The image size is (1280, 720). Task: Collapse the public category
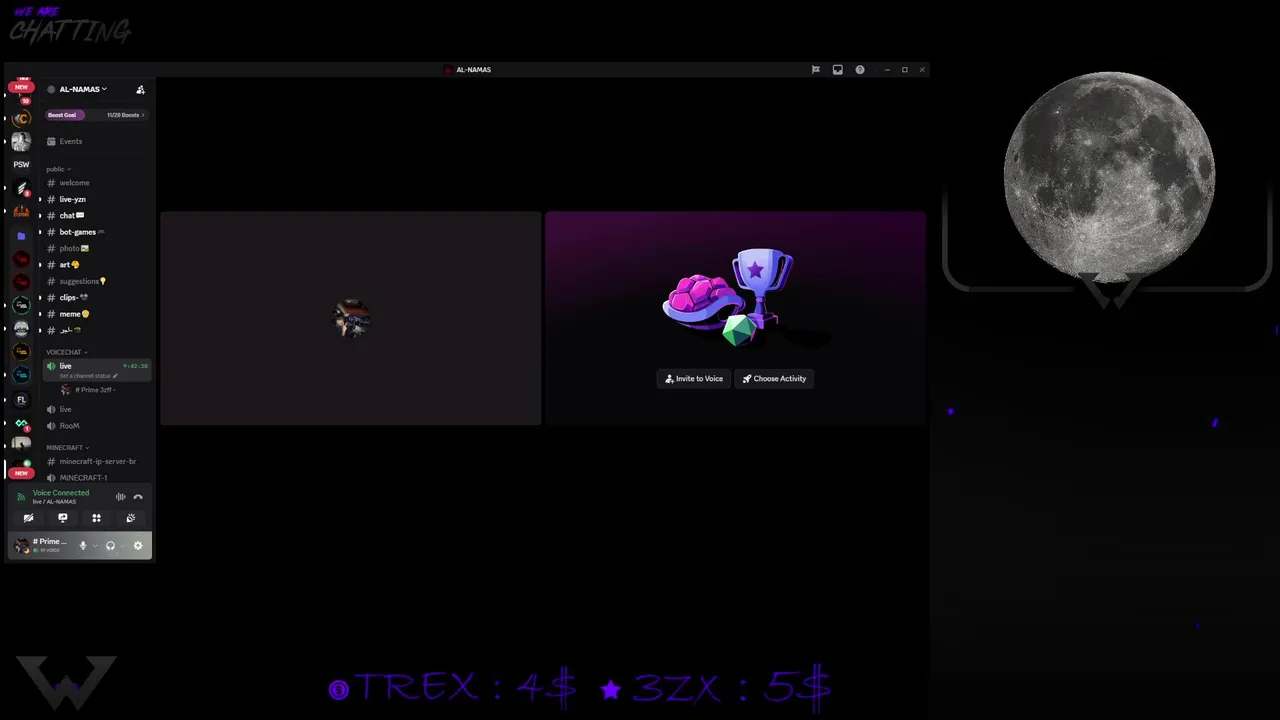pyautogui.click(x=58, y=169)
